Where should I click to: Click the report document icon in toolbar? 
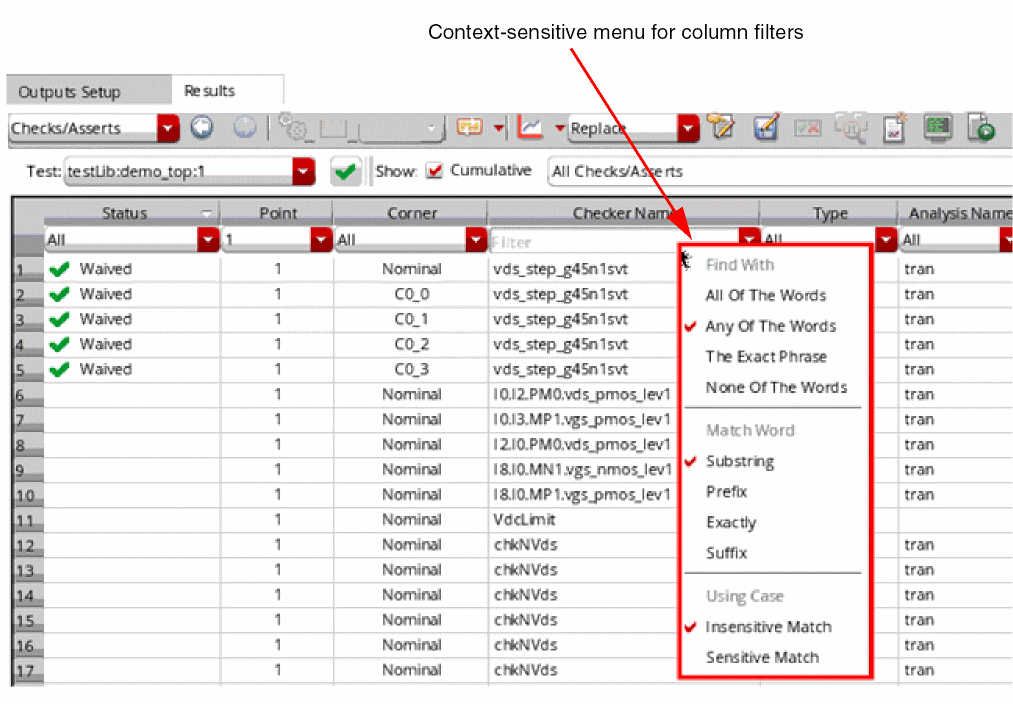(x=894, y=128)
